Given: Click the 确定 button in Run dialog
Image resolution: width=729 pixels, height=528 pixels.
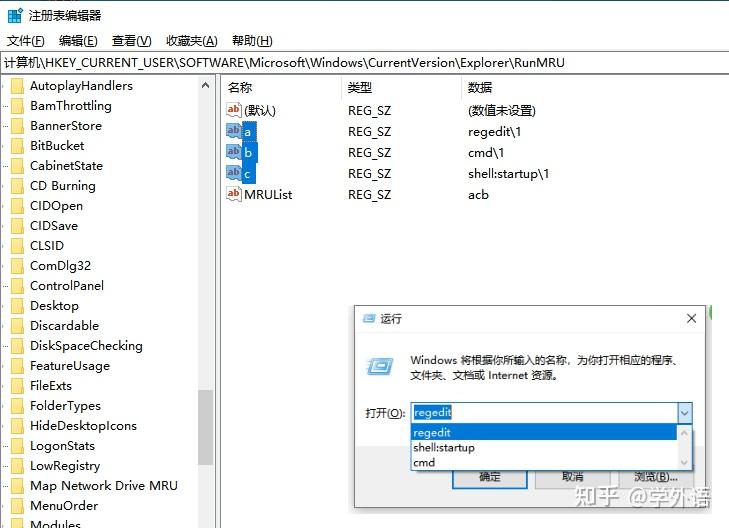Looking at the screenshot, I should coord(490,478).
